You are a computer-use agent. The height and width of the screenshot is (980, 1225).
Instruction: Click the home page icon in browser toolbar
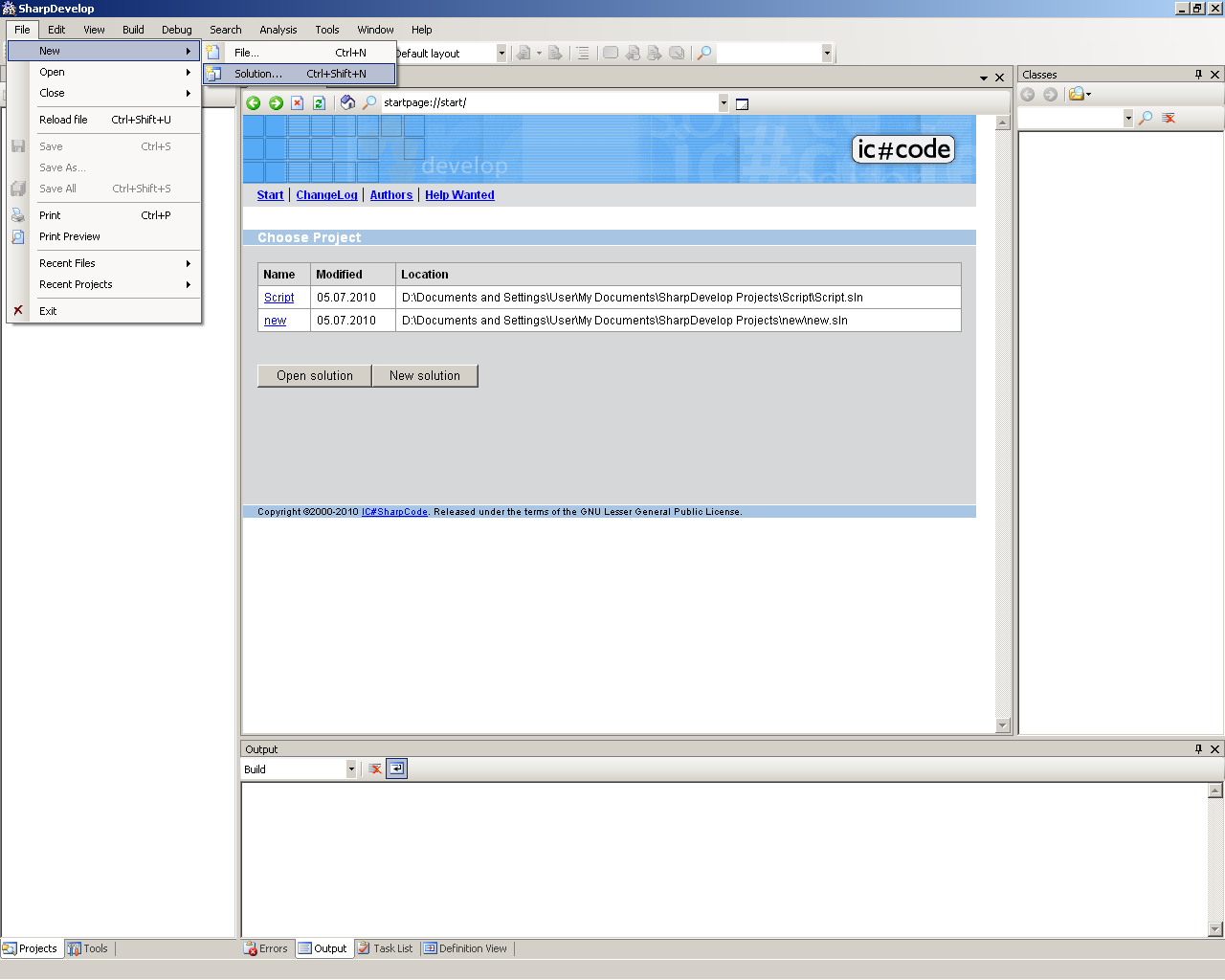tap(347, 103)
